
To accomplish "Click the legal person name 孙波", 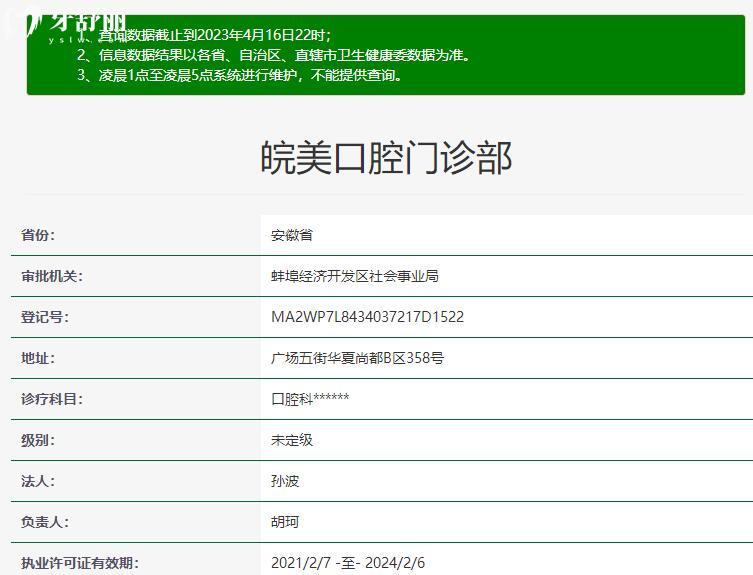I will (285, 481).
